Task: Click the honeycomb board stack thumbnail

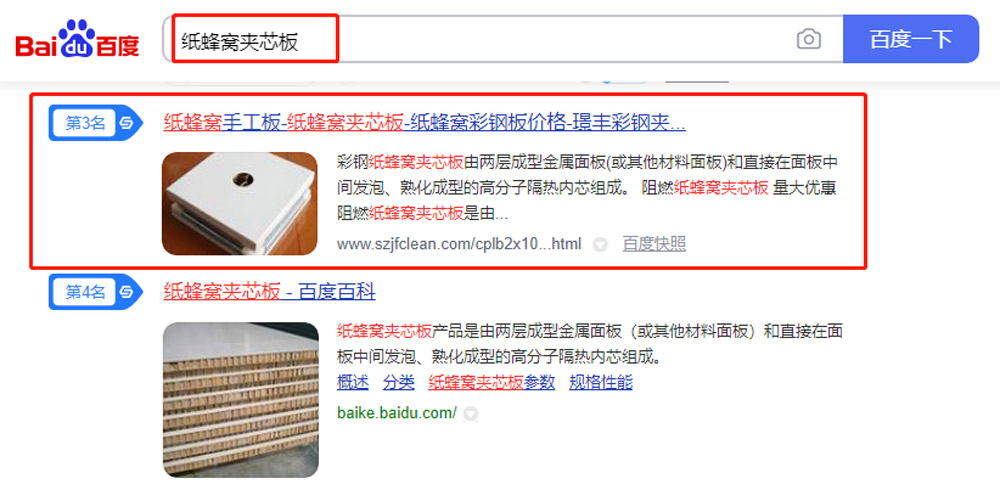Action: click(x=241, y=399)
